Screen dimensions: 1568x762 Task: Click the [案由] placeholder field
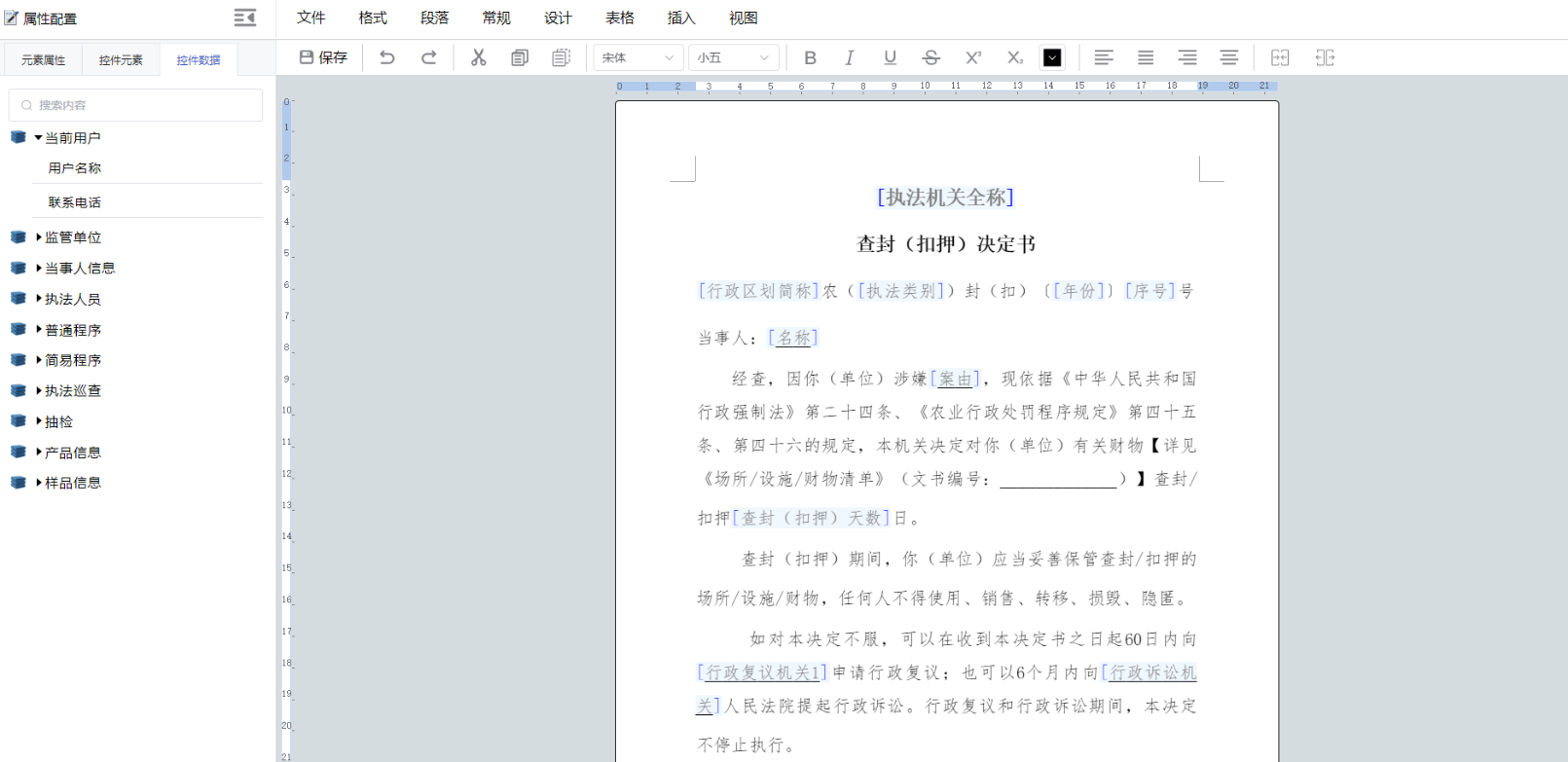pos(955,379)
